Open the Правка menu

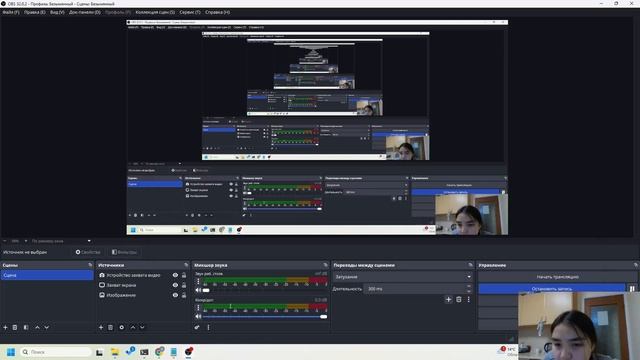click(x=35, y=12)
